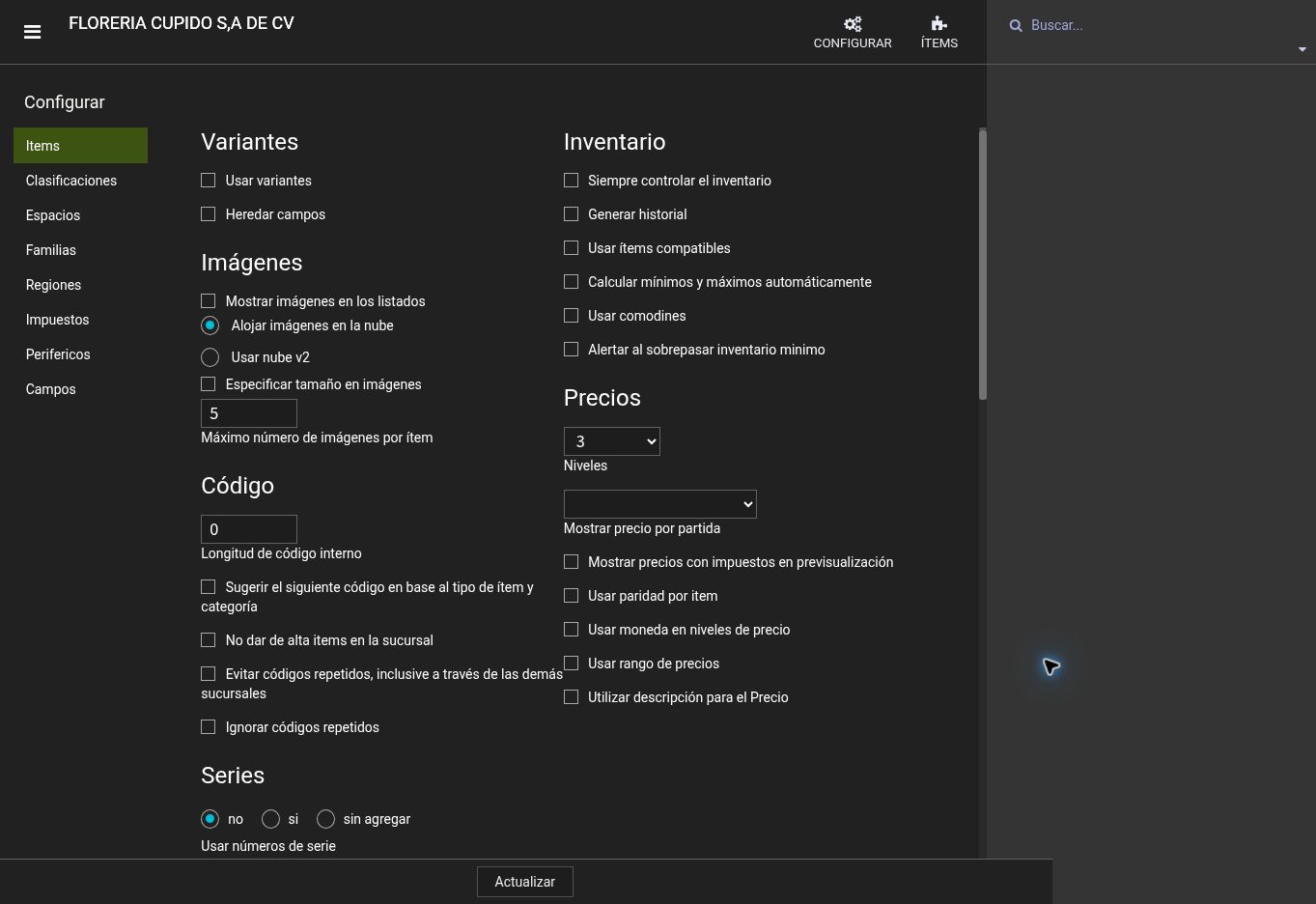Open the Niveles dropdown
1316x904 pixels.
612,441
